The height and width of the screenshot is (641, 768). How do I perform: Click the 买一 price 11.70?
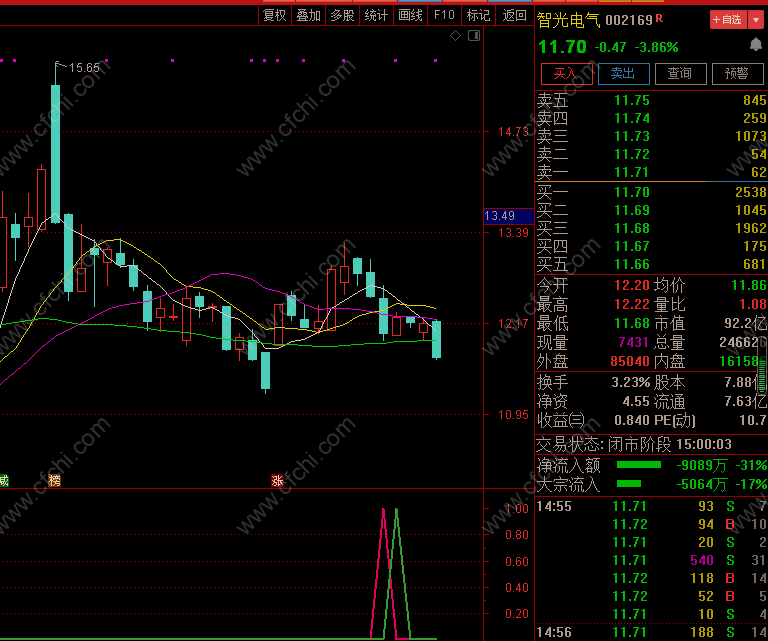click(x=632, y=192)
